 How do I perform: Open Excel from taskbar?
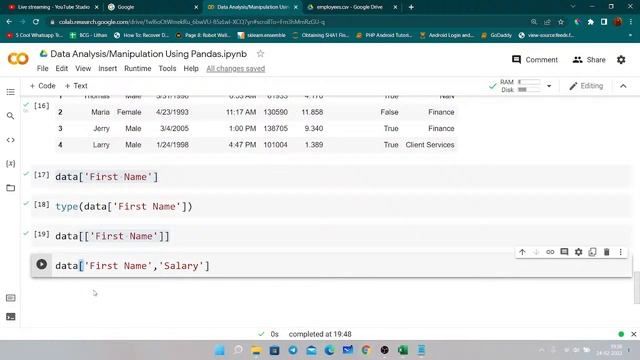click(x=403, y=350)
